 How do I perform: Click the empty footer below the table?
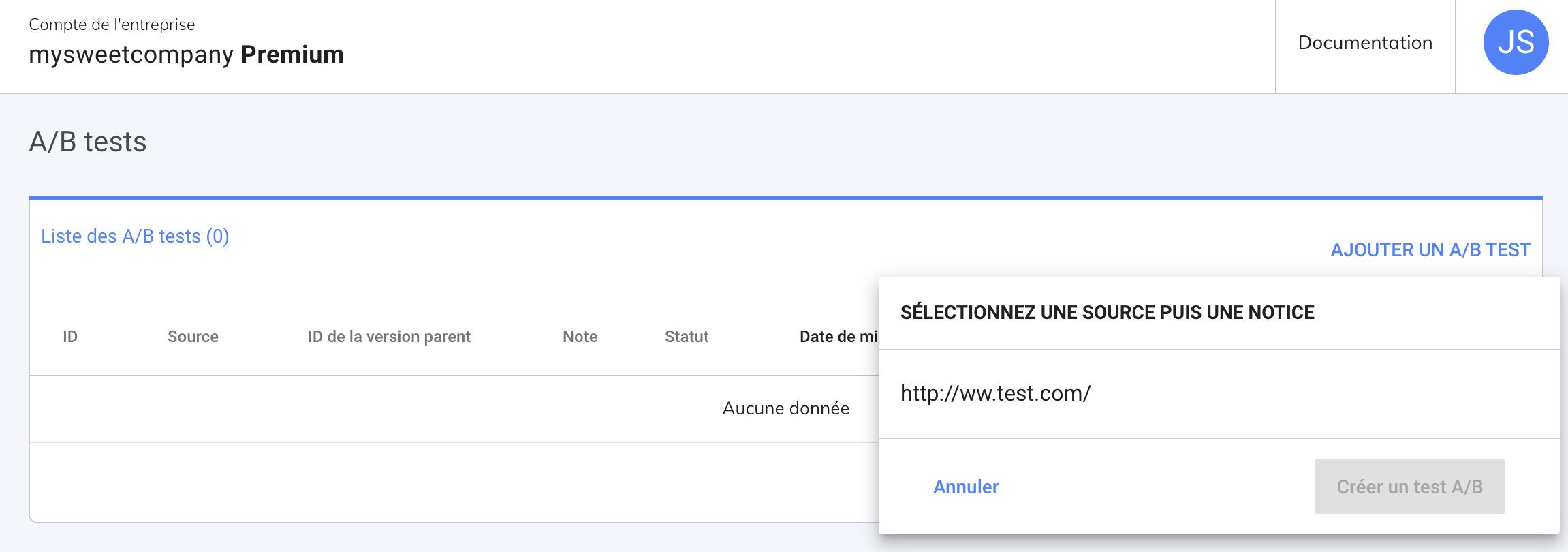coord(450,482)
